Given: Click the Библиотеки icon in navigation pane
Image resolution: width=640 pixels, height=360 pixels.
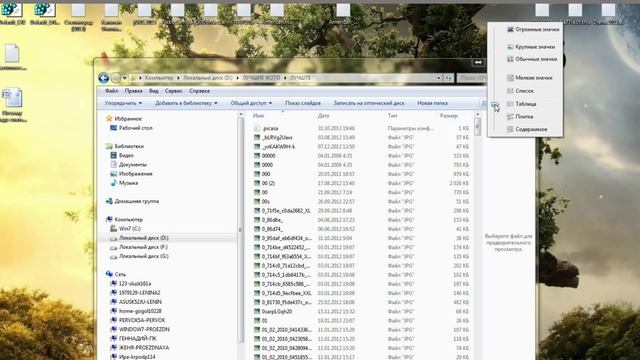Looking at the screenshot, I should coord(109,146).
